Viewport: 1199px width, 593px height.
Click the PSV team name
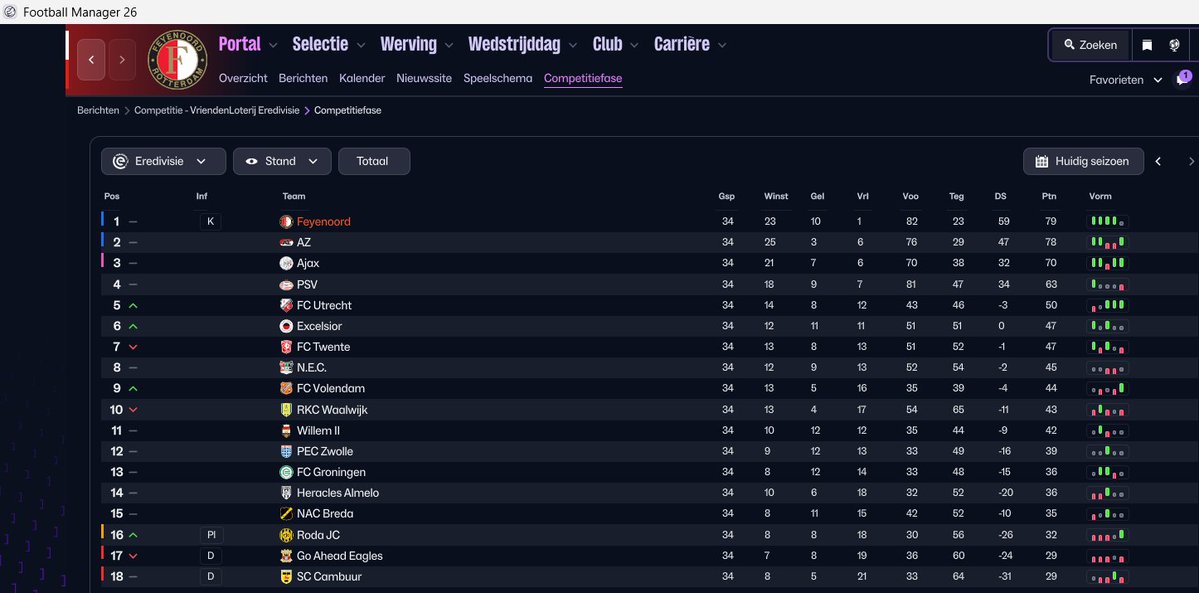pos(307,285)
